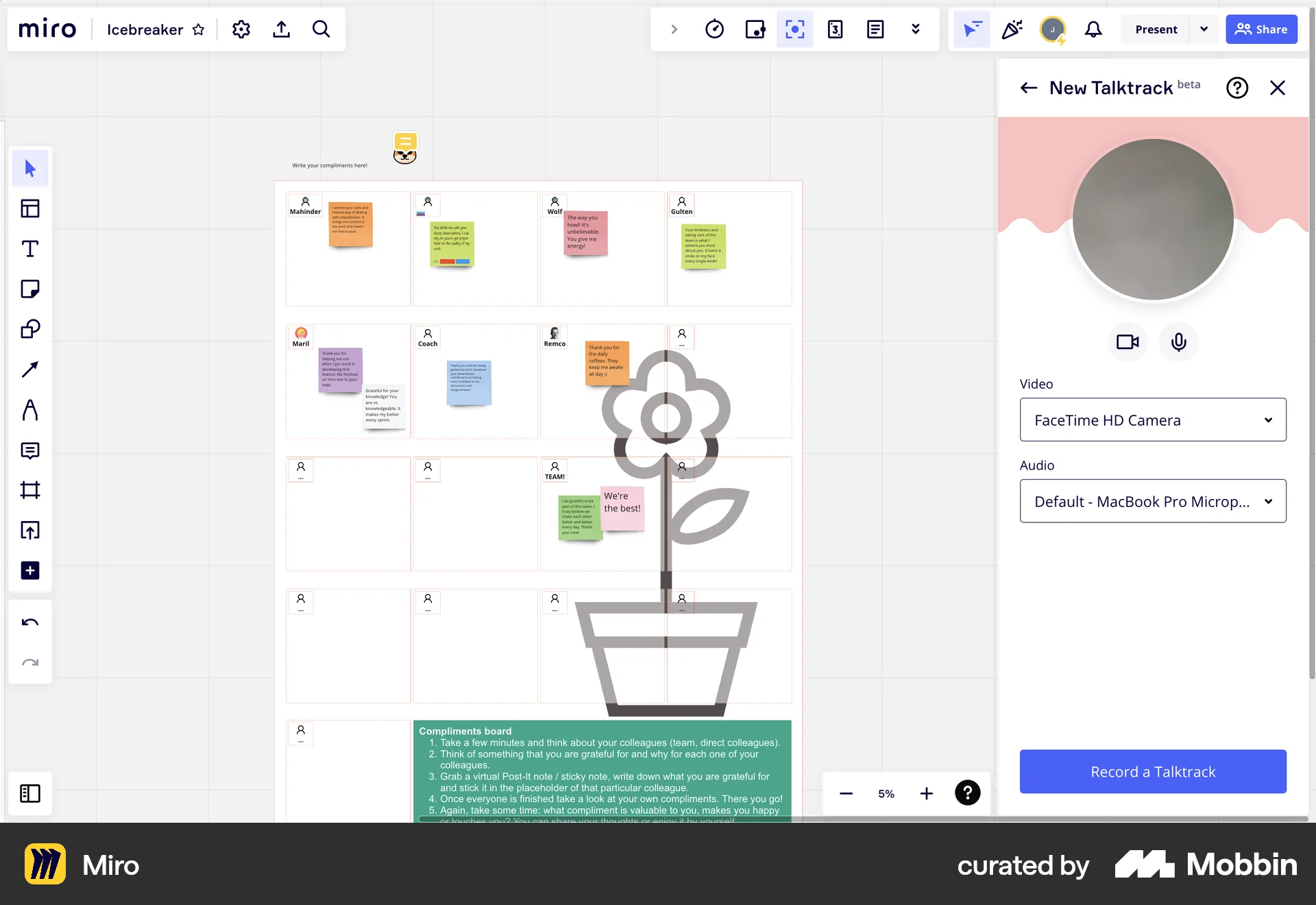Click the Upload tool icon

29,531
